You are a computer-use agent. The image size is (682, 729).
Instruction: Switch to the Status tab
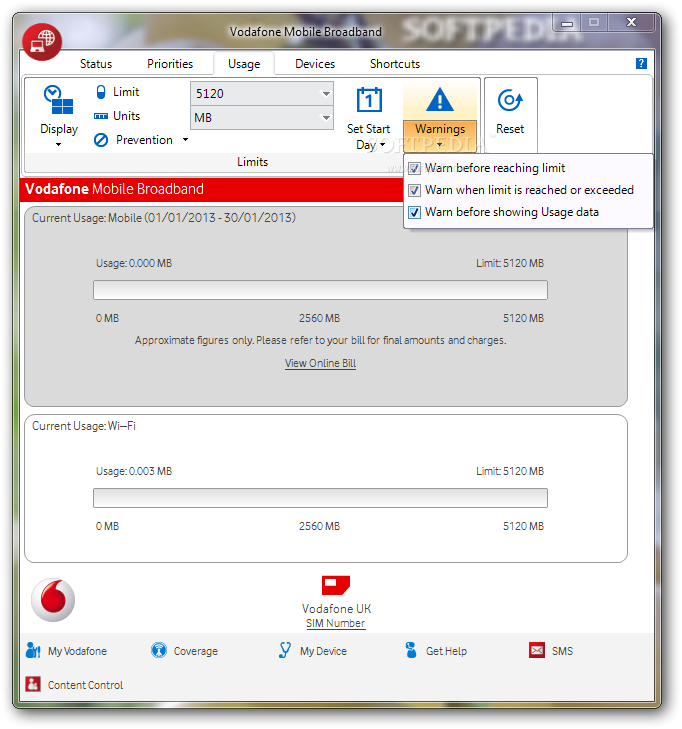click(96, 64)
